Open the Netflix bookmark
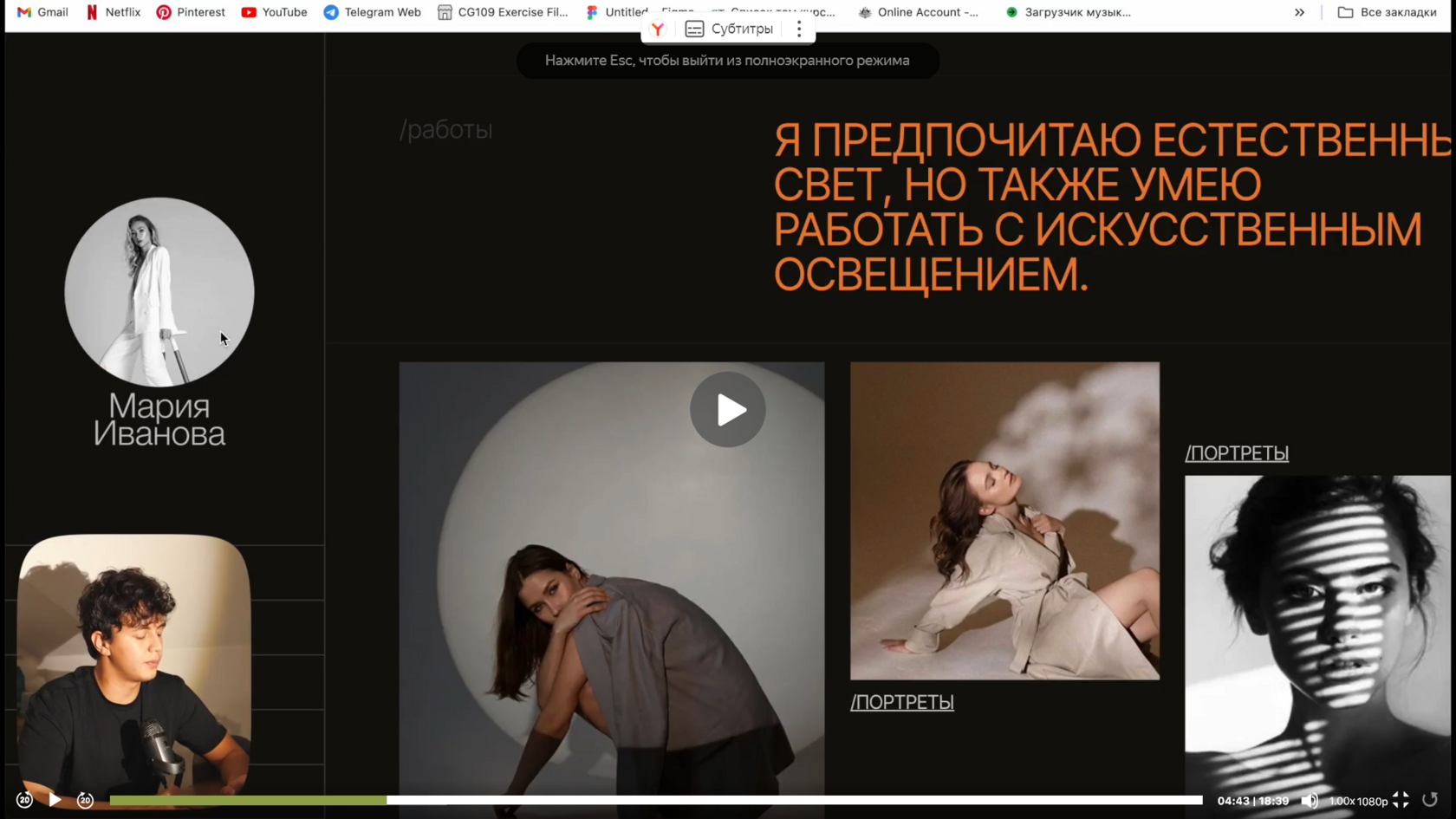The image size is (1456, 819). tap(114, 12)
